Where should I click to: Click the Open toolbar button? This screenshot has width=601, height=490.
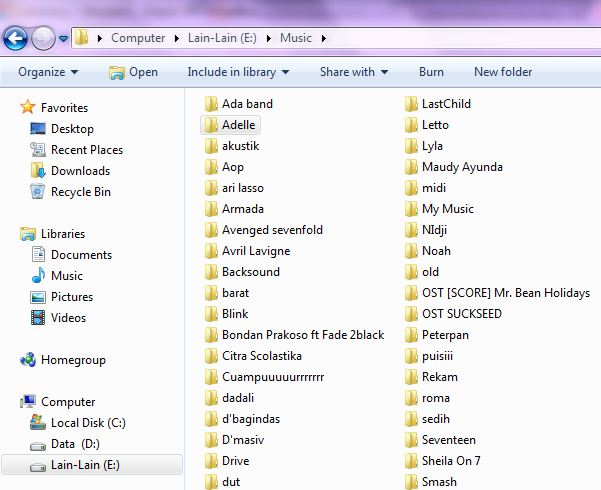tap(133, 72)
